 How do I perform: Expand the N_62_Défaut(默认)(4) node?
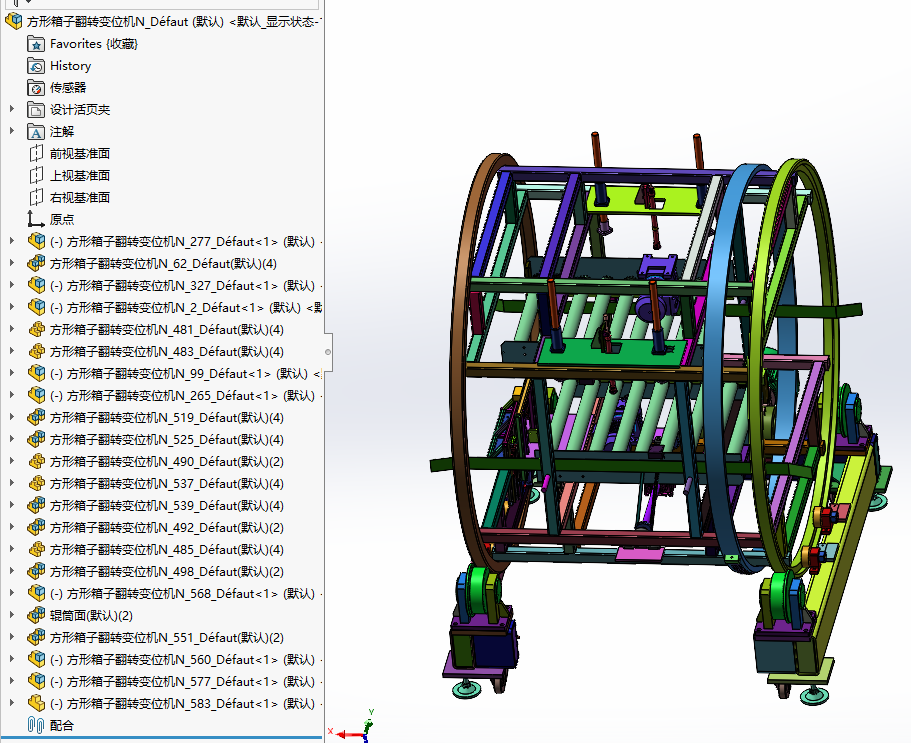pyautogui.click(x=12, y=263)
